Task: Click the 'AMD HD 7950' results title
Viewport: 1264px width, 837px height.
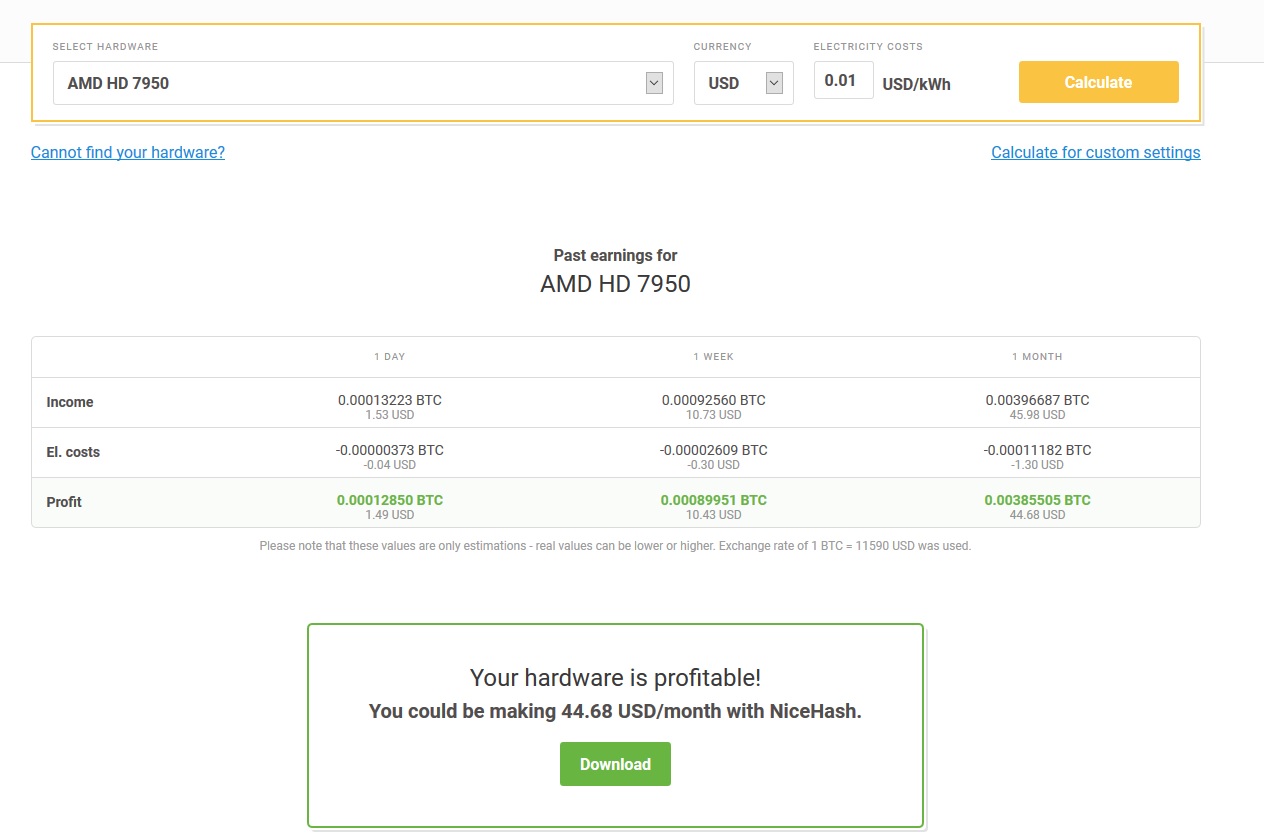Action: (615, 284)
